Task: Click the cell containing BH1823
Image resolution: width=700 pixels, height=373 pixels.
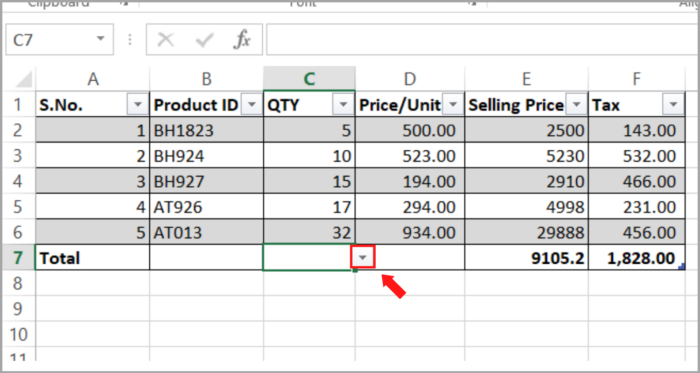Action: 207,130
